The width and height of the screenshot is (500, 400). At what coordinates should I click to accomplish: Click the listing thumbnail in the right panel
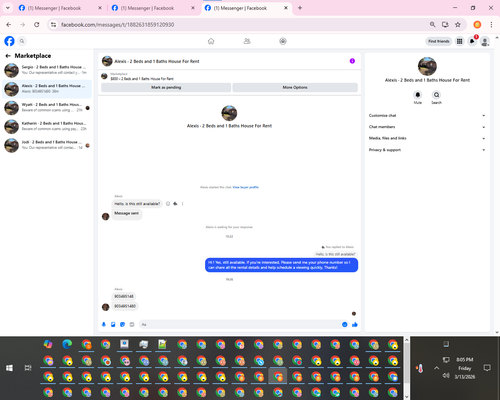tap(427, 66)
